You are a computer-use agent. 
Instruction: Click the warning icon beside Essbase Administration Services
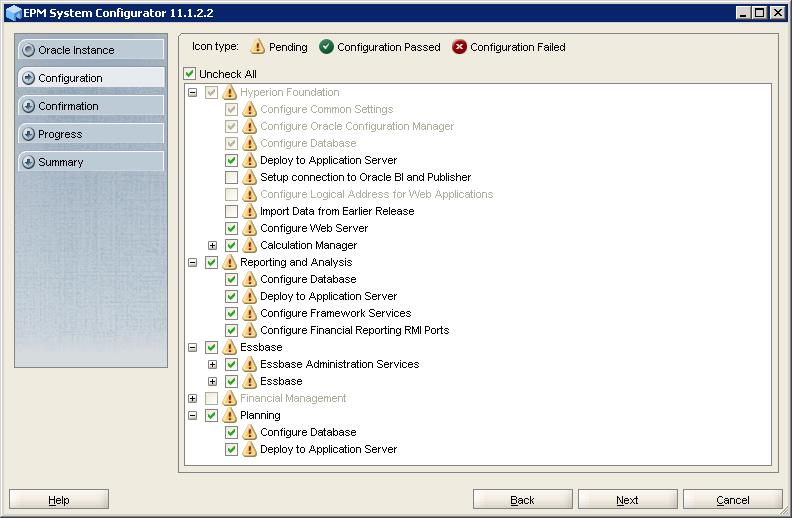(250, 364)
